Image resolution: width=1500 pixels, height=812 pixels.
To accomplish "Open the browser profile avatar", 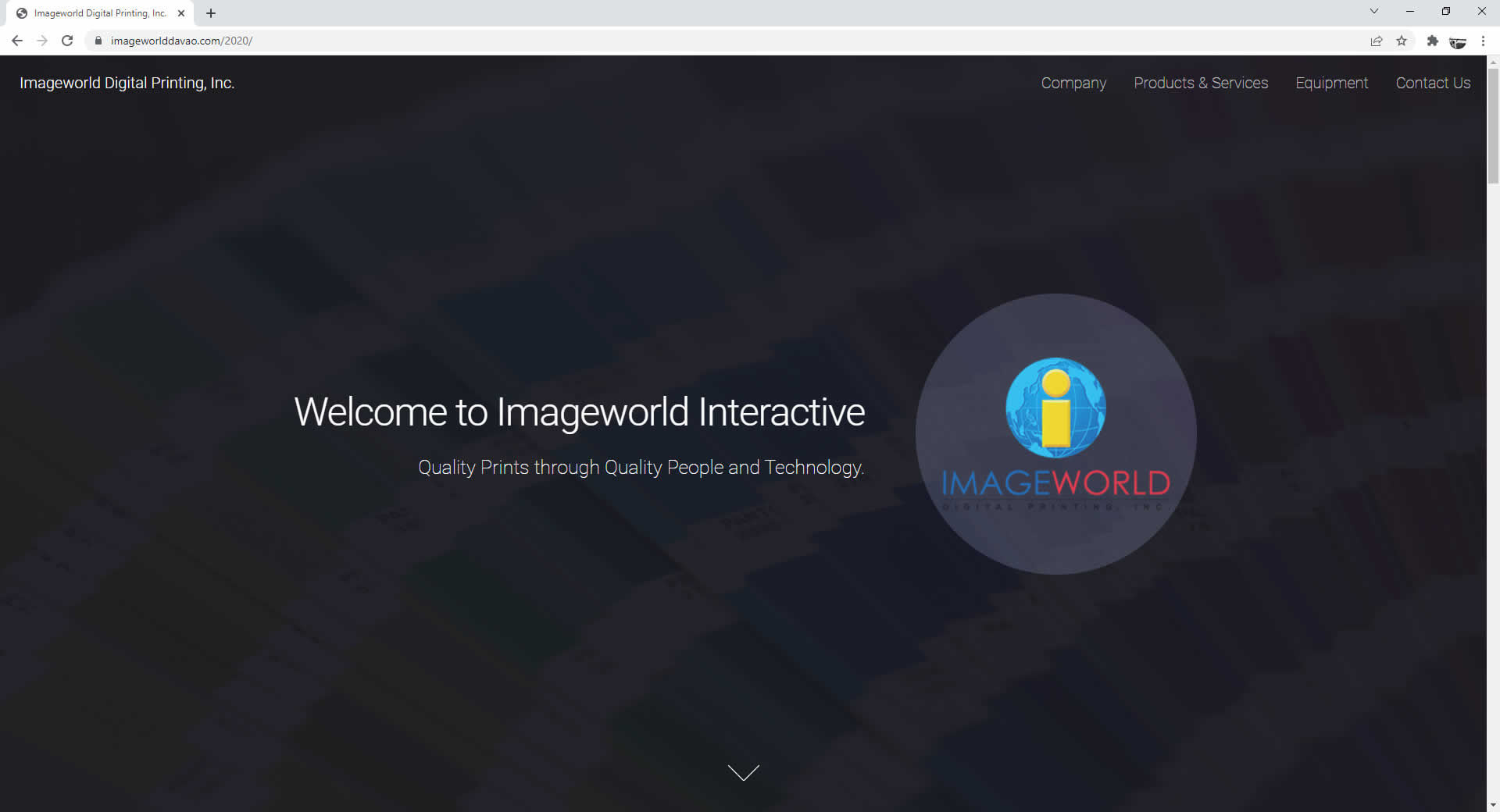I will (1458, 41).
